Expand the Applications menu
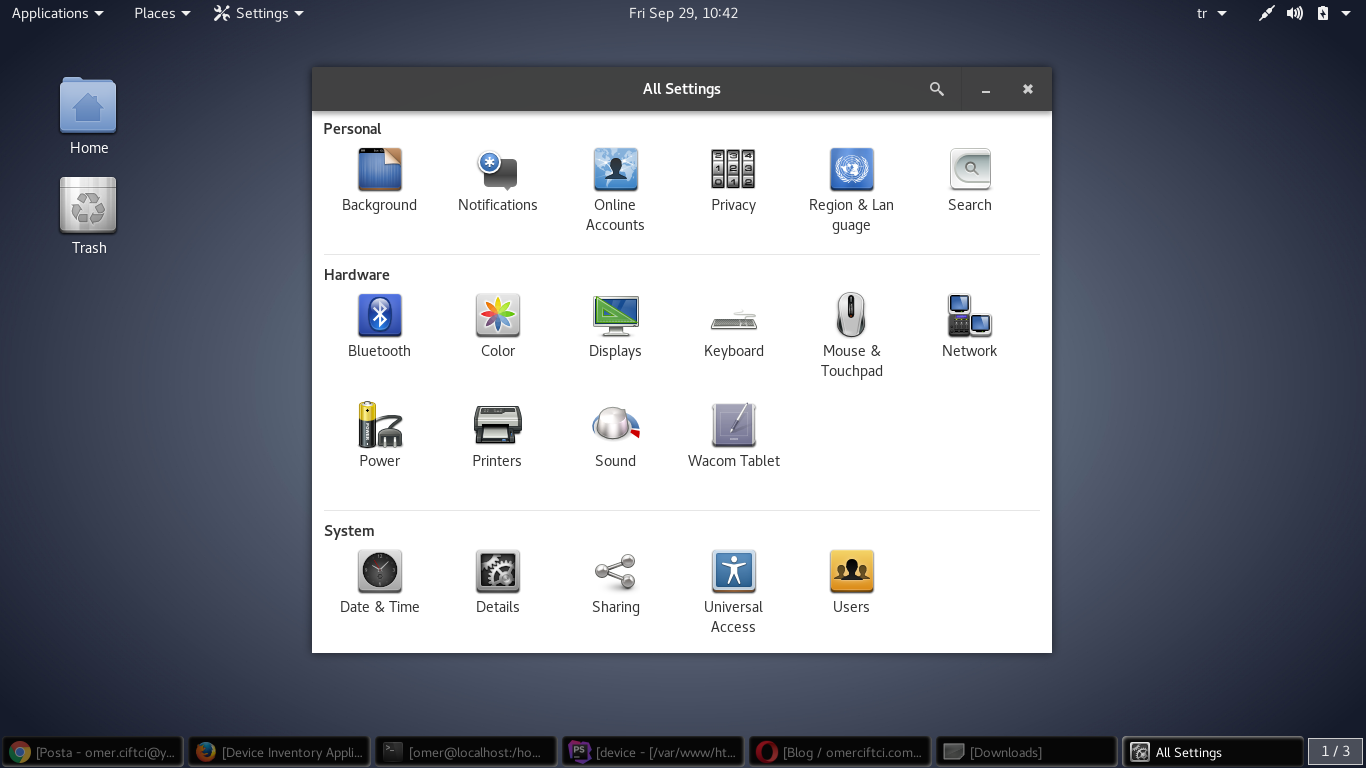 pos(57,13)
